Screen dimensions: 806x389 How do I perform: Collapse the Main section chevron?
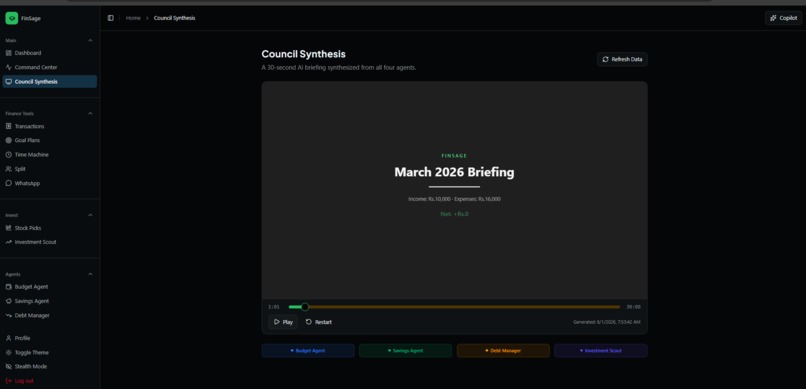(x=90, y=40)
